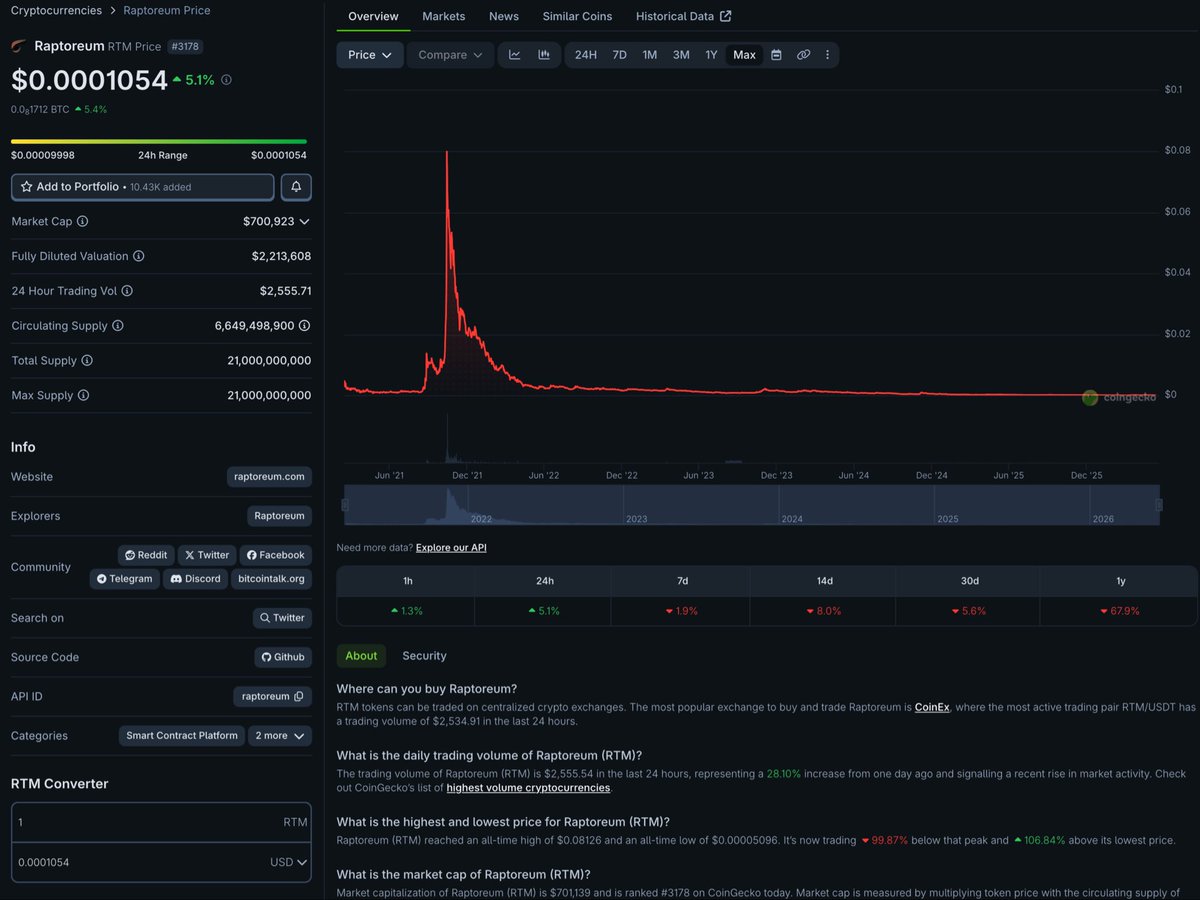Click the price peak on the chart

[x=446, y=152]
